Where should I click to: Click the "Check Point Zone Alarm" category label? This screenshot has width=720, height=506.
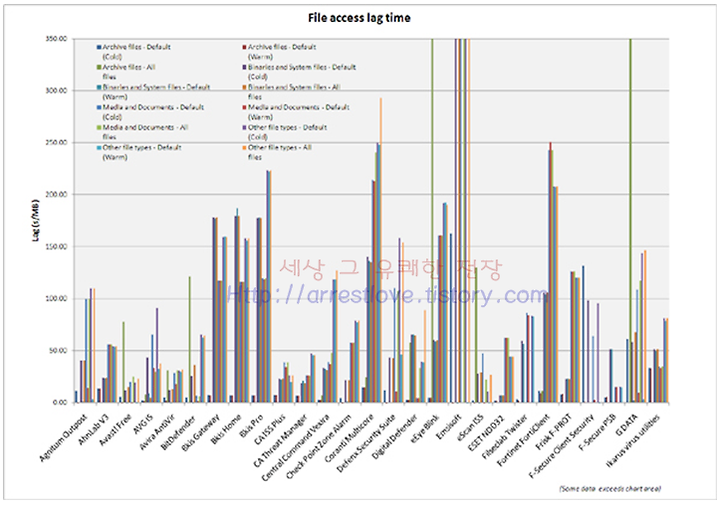click(x=320, y=446)
